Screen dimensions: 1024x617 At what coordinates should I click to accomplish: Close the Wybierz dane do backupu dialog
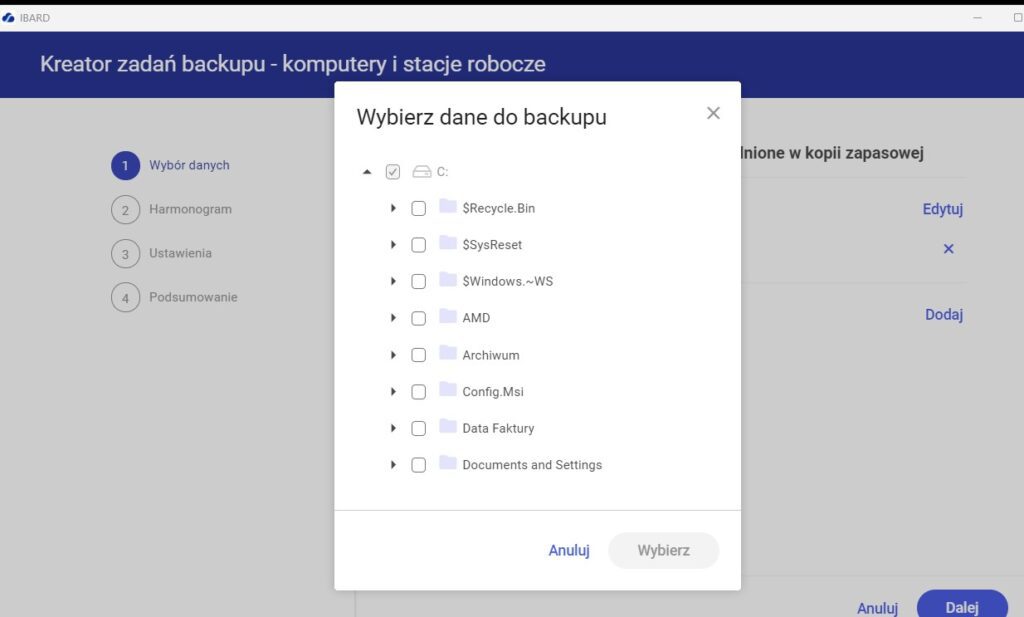coord(713,113)
